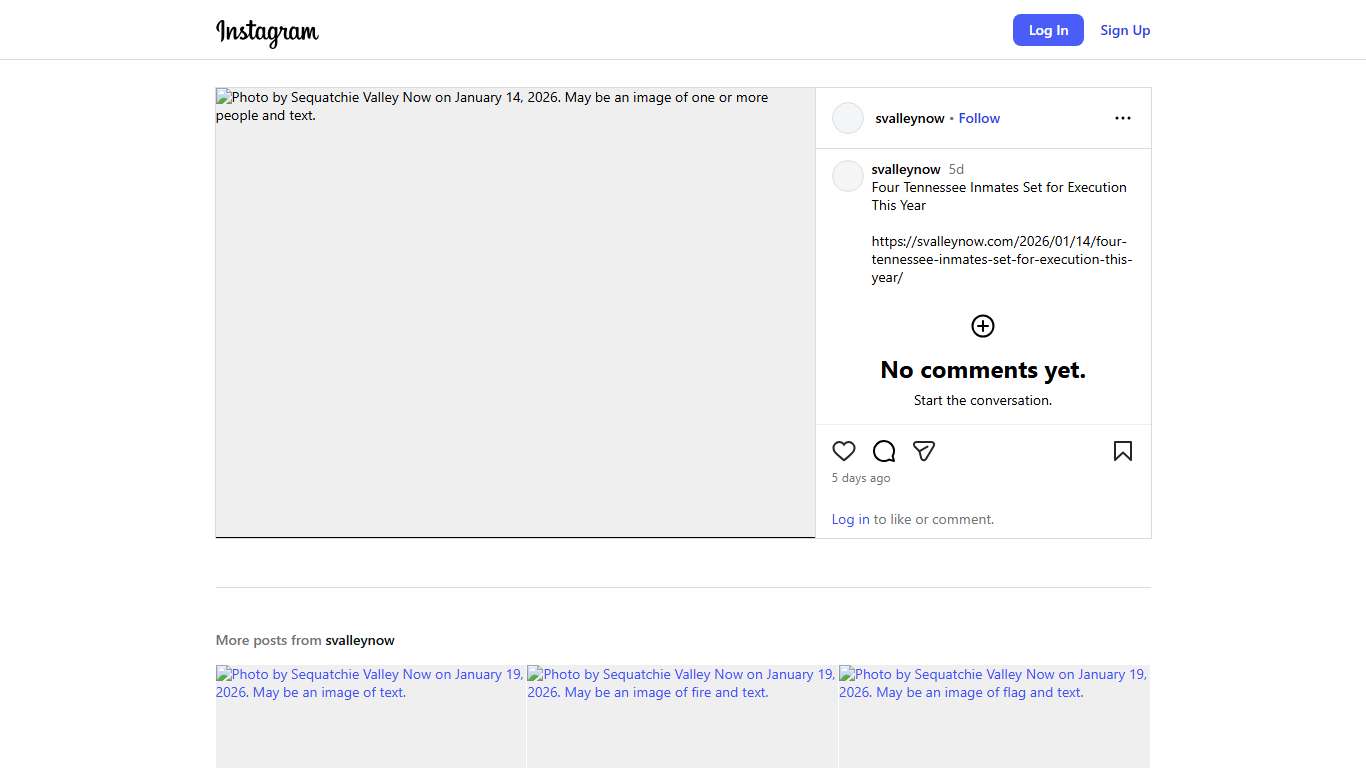The image size is (1366, 768).
Task: Click svalleynow username in post header
Action: [909, 118]
